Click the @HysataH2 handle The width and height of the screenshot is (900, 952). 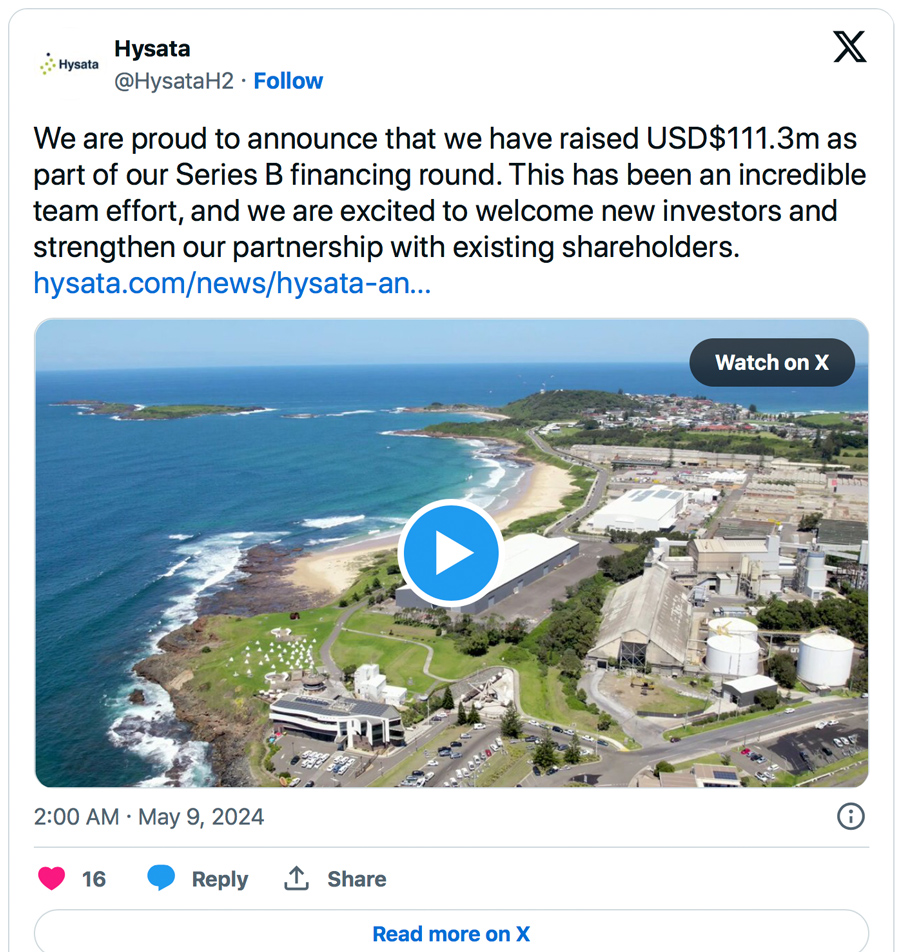174,81
